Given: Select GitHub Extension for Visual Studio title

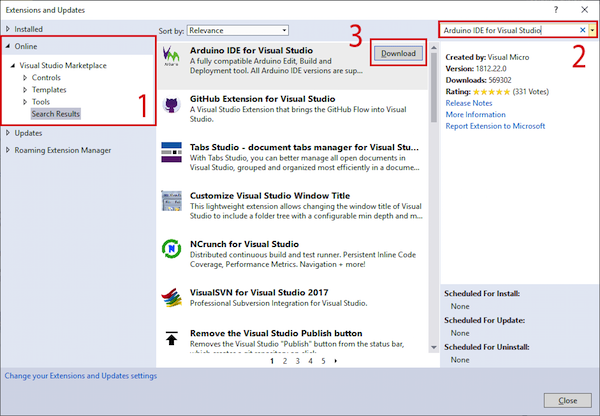Looking at the screenshot, I should coord(262,99).
